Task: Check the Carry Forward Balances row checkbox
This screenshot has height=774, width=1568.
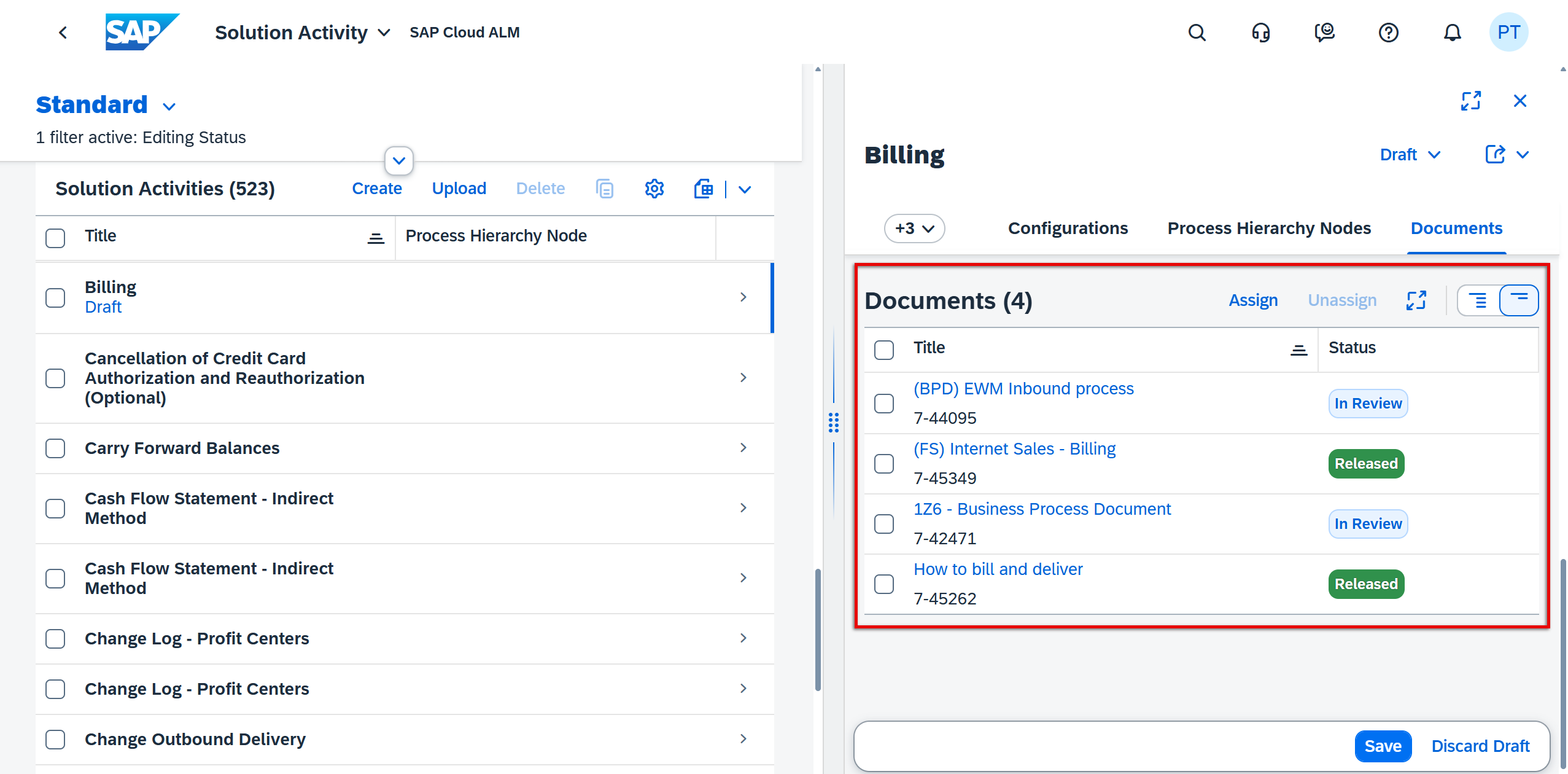Action: click(55, 448)
